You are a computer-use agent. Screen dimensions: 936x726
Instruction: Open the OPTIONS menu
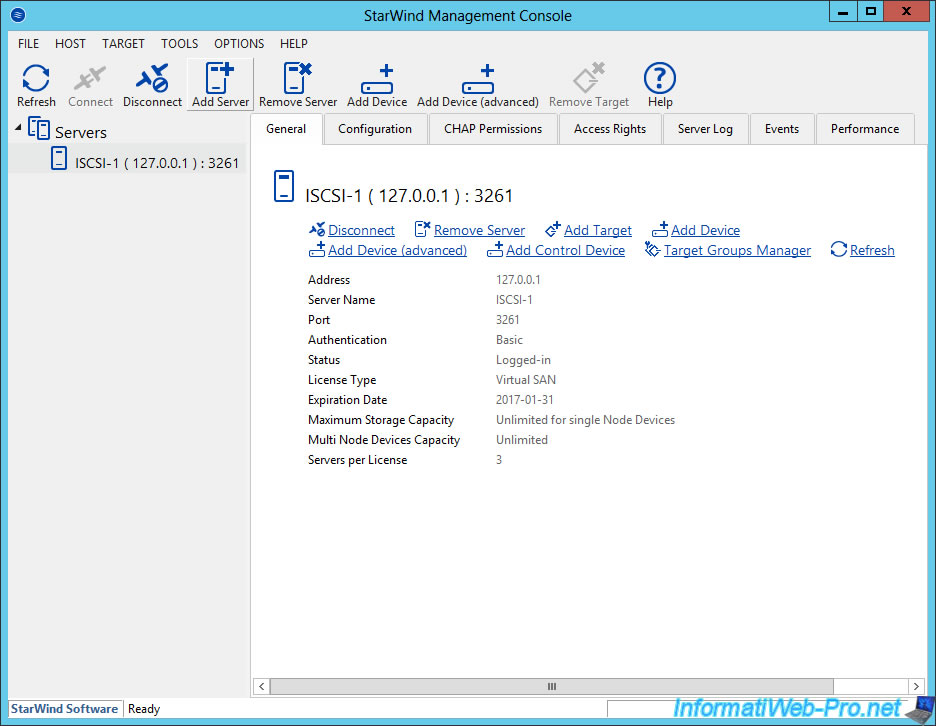(x=239, y=44)
